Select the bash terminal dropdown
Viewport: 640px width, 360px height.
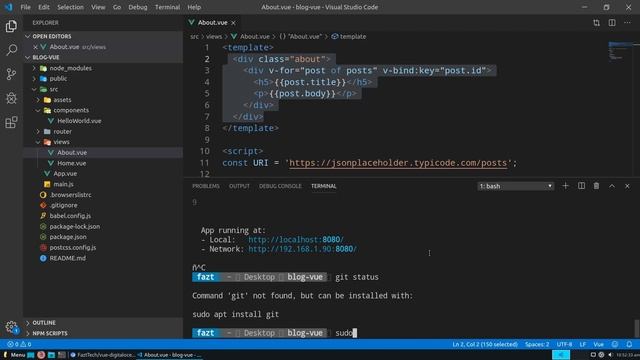516,186
